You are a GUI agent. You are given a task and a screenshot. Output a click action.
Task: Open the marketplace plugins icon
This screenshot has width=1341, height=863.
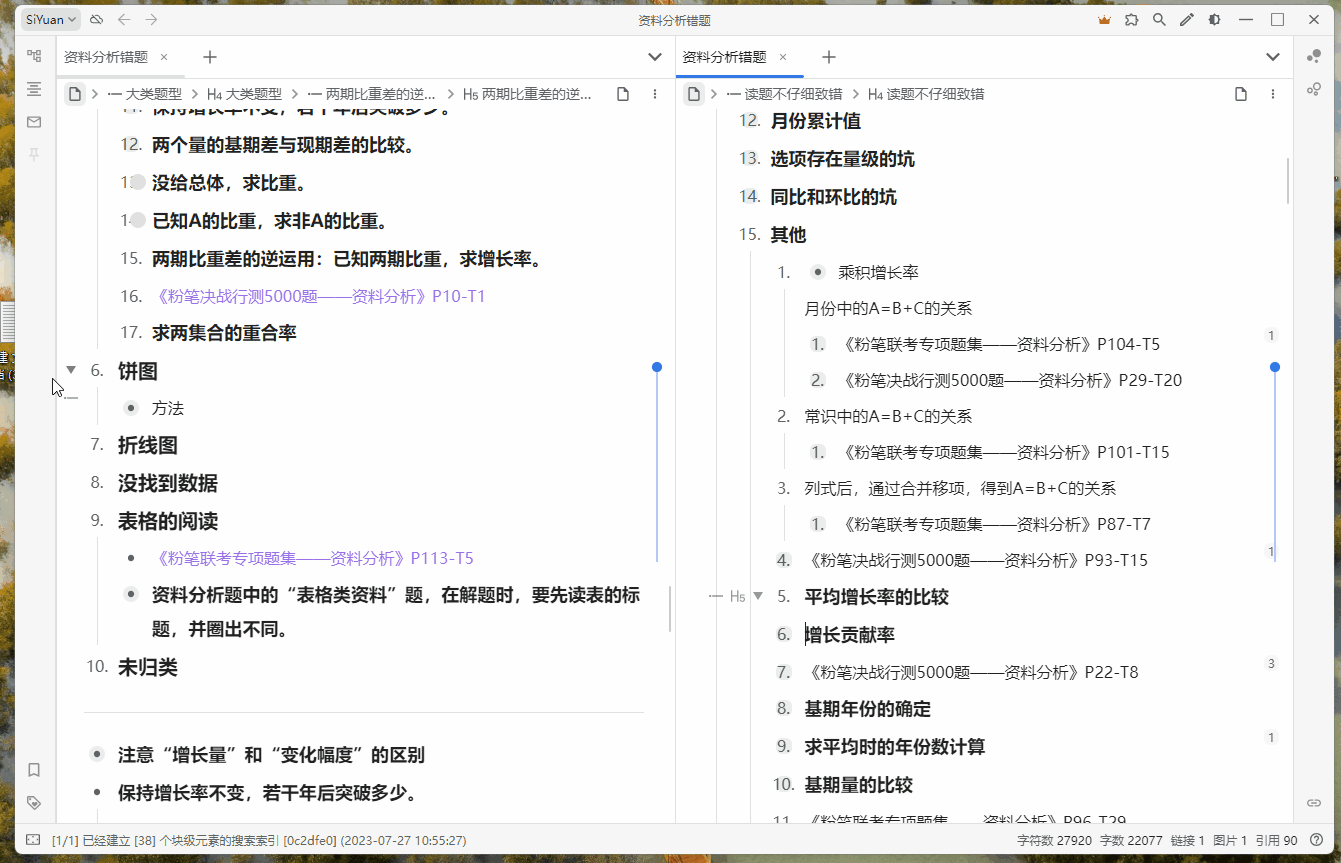[1131, 19]
